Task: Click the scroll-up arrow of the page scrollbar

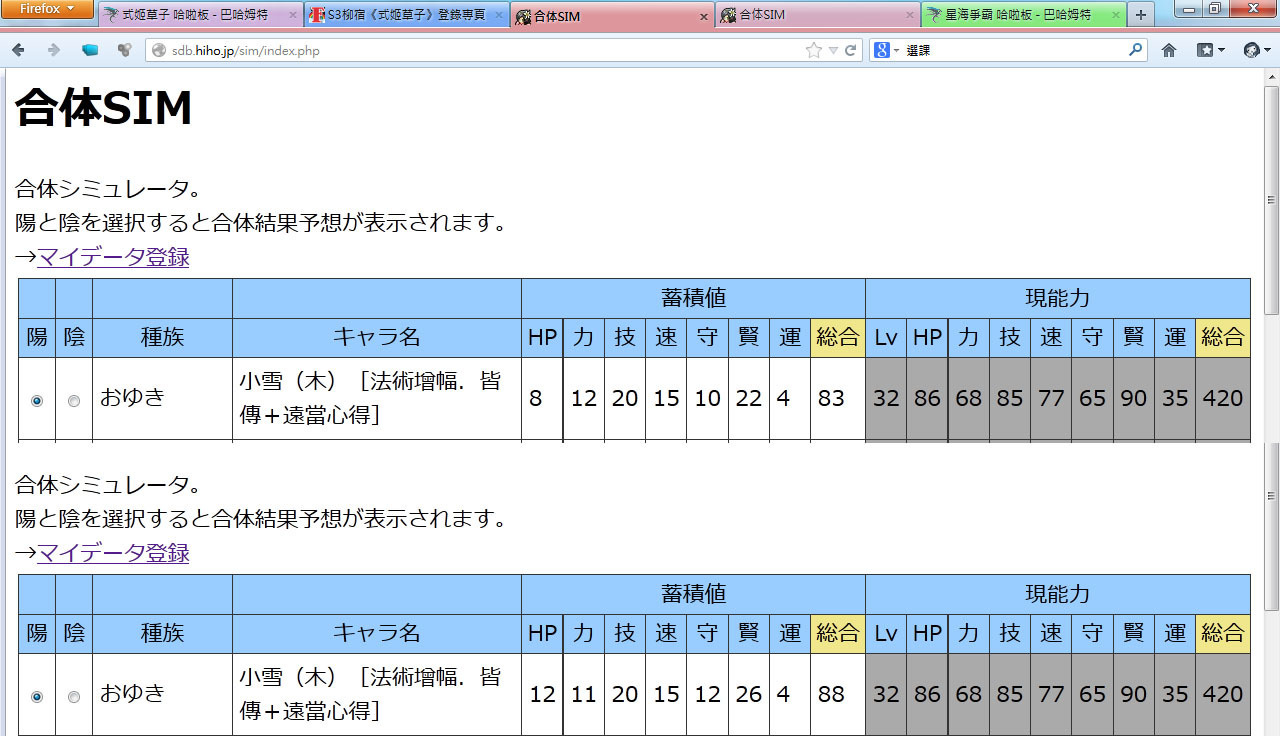Action: [1271, 77]
